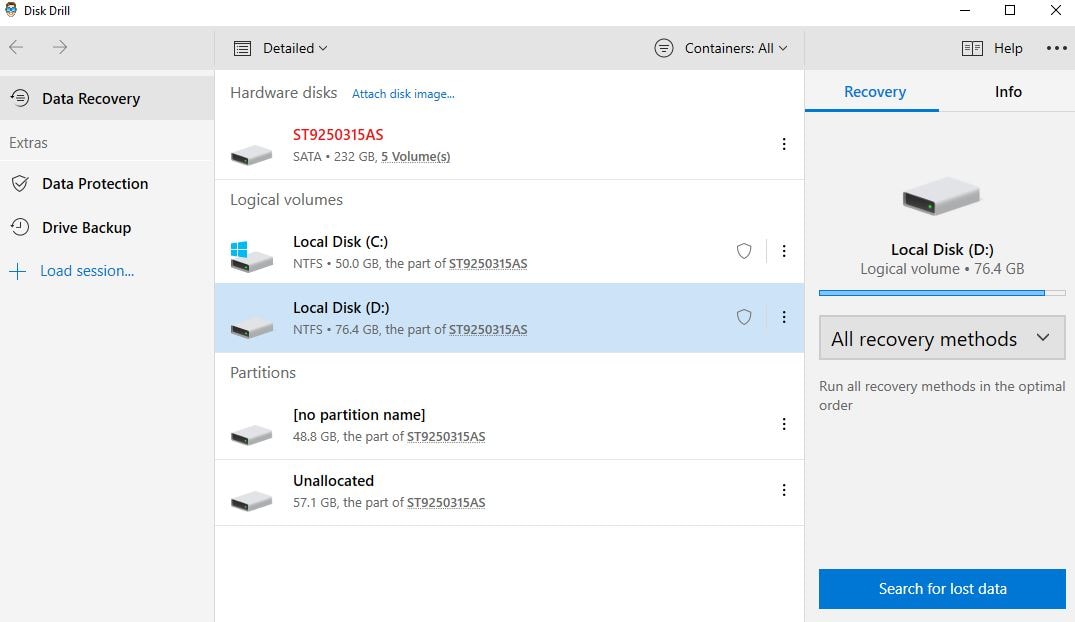Open the Help book icon
The height and width of the screenshot is (622, 1075).
(972, 48)
